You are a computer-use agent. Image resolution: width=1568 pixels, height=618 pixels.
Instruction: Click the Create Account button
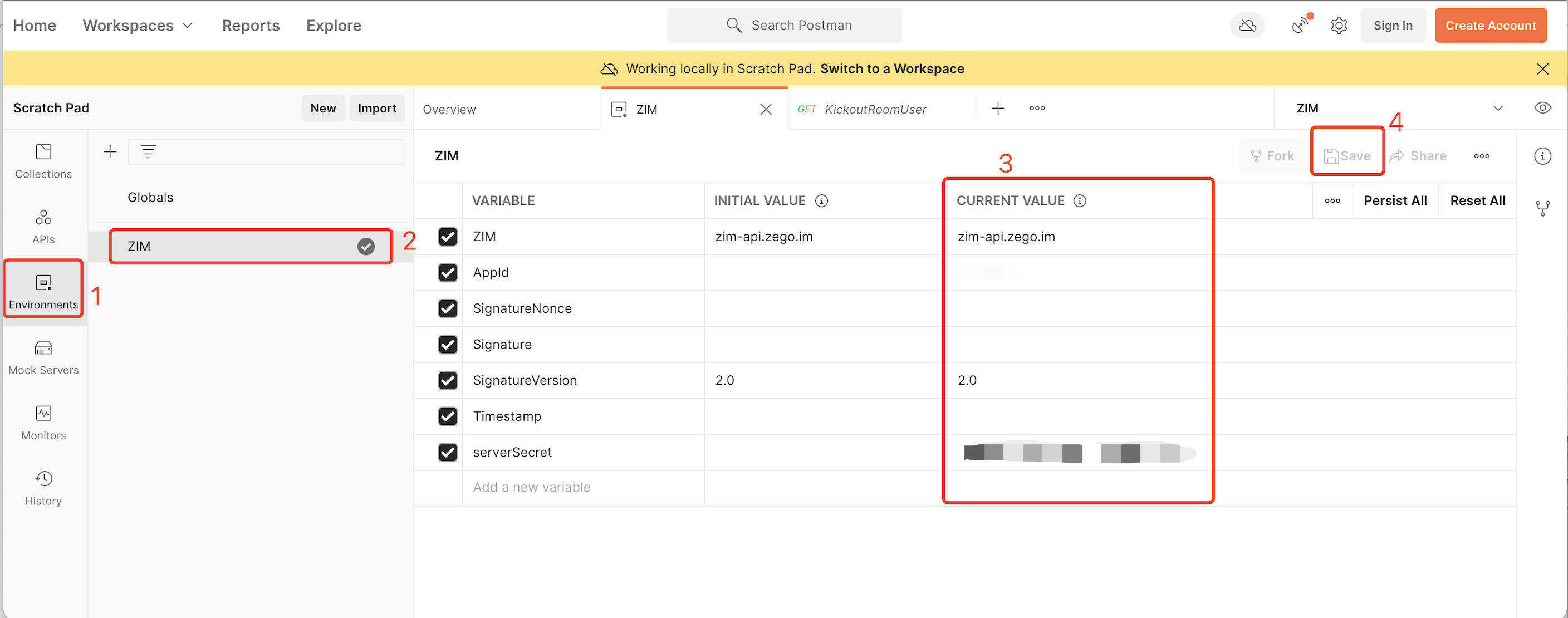1490,26
